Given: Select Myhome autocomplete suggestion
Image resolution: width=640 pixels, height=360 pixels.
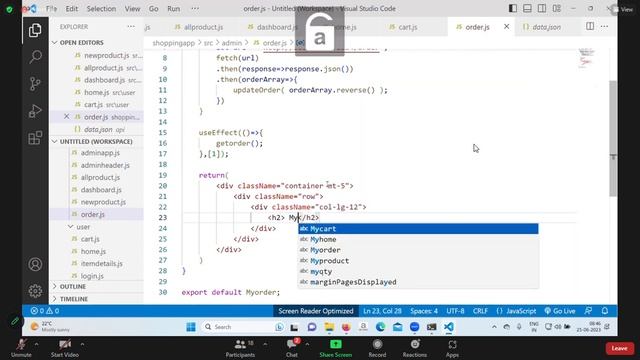Looking at the screenshot, I should (x=418, y=240).
